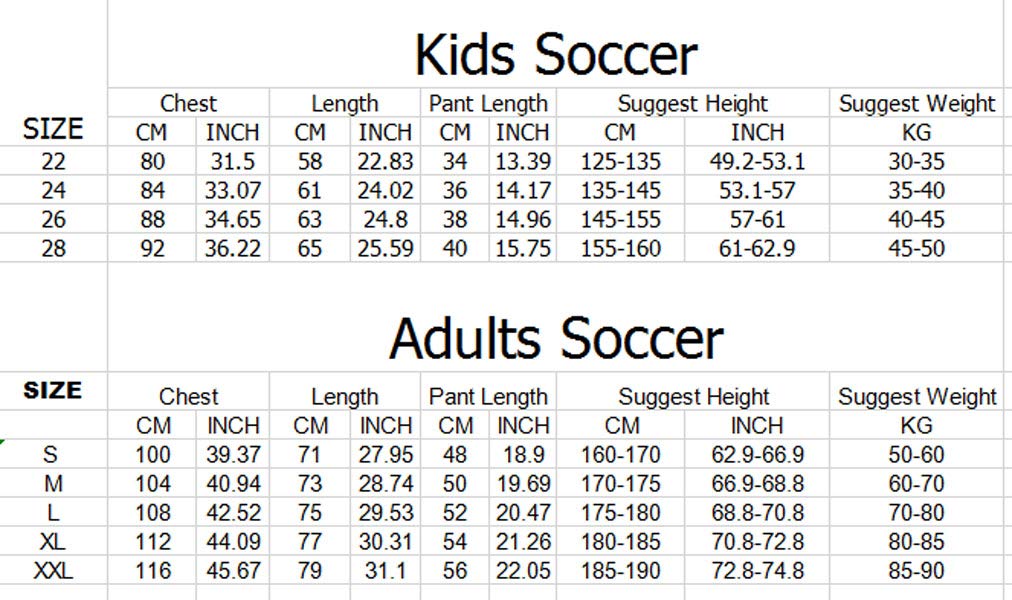This screenshot has height=600, width=1012.
Task: Click adult height inch cell 70.8-72.8
Action: click(x=757, y=543)
